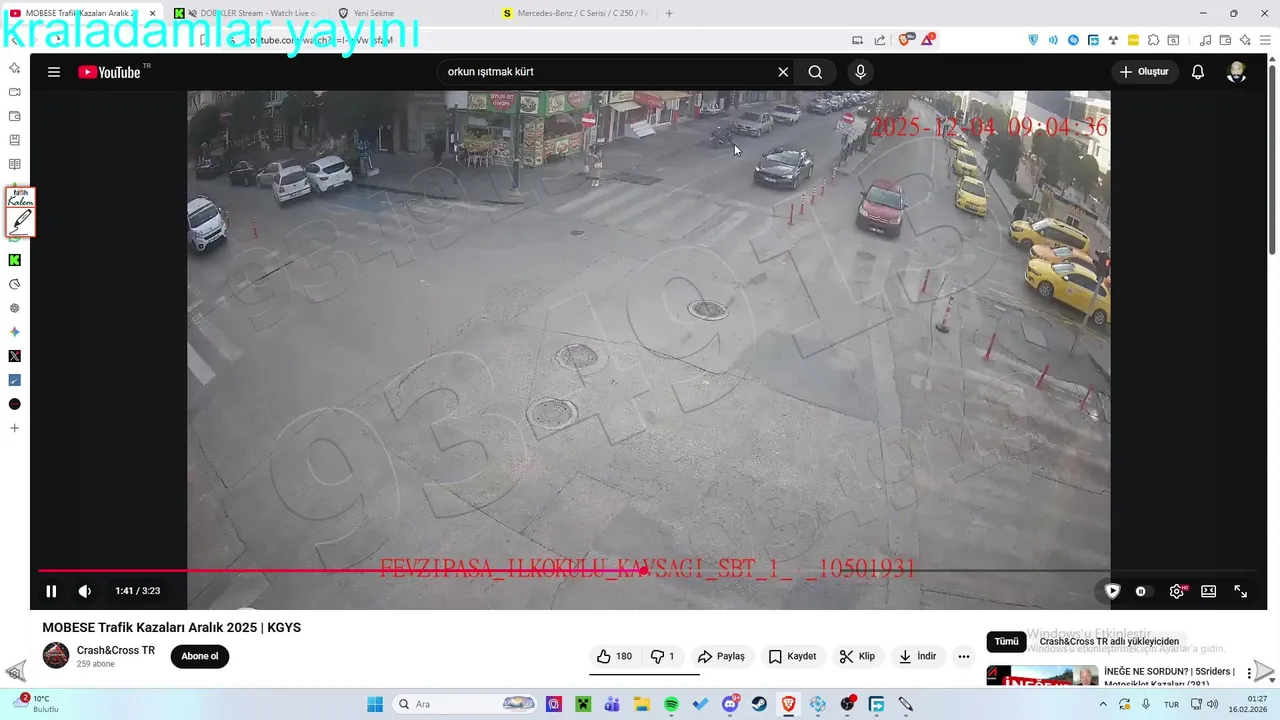Open the Kalem pen tool
The height and width of the screenshot is (720, 1280).
pos(20,212)
